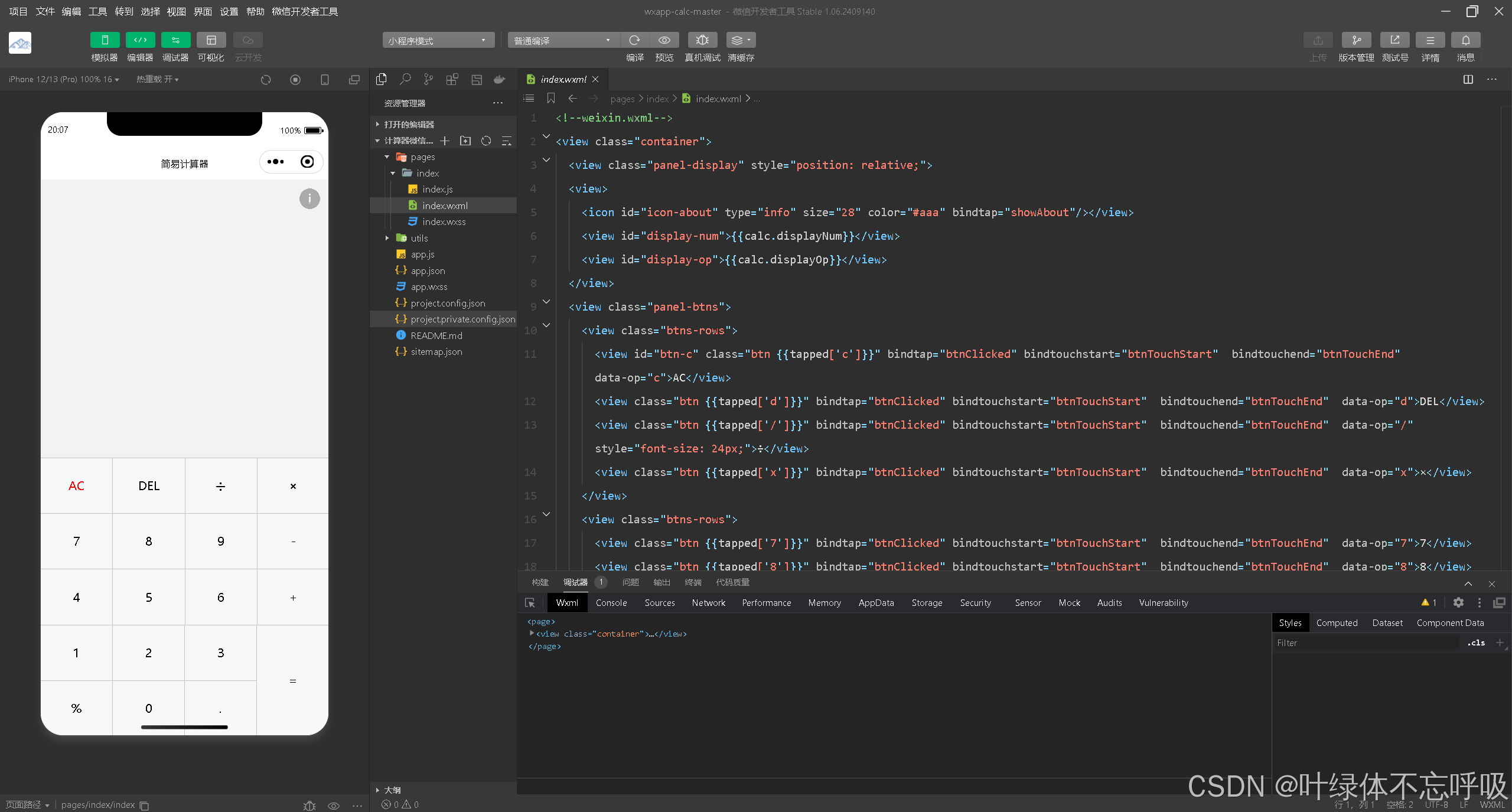Toggle the editor panel button
This screenshot has height=812, width=1512.
point(140,40)
